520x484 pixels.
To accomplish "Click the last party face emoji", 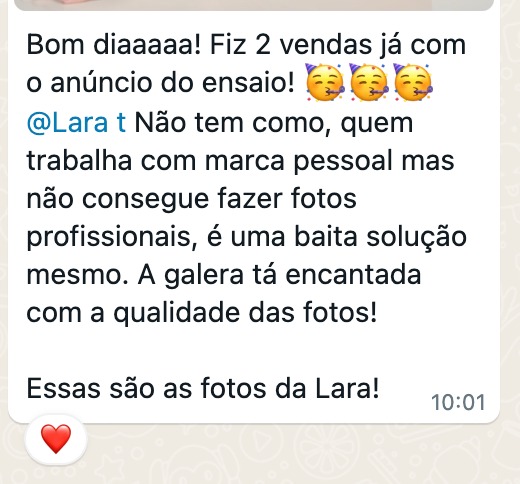I will pyautogui.click(x=413, y=83).
